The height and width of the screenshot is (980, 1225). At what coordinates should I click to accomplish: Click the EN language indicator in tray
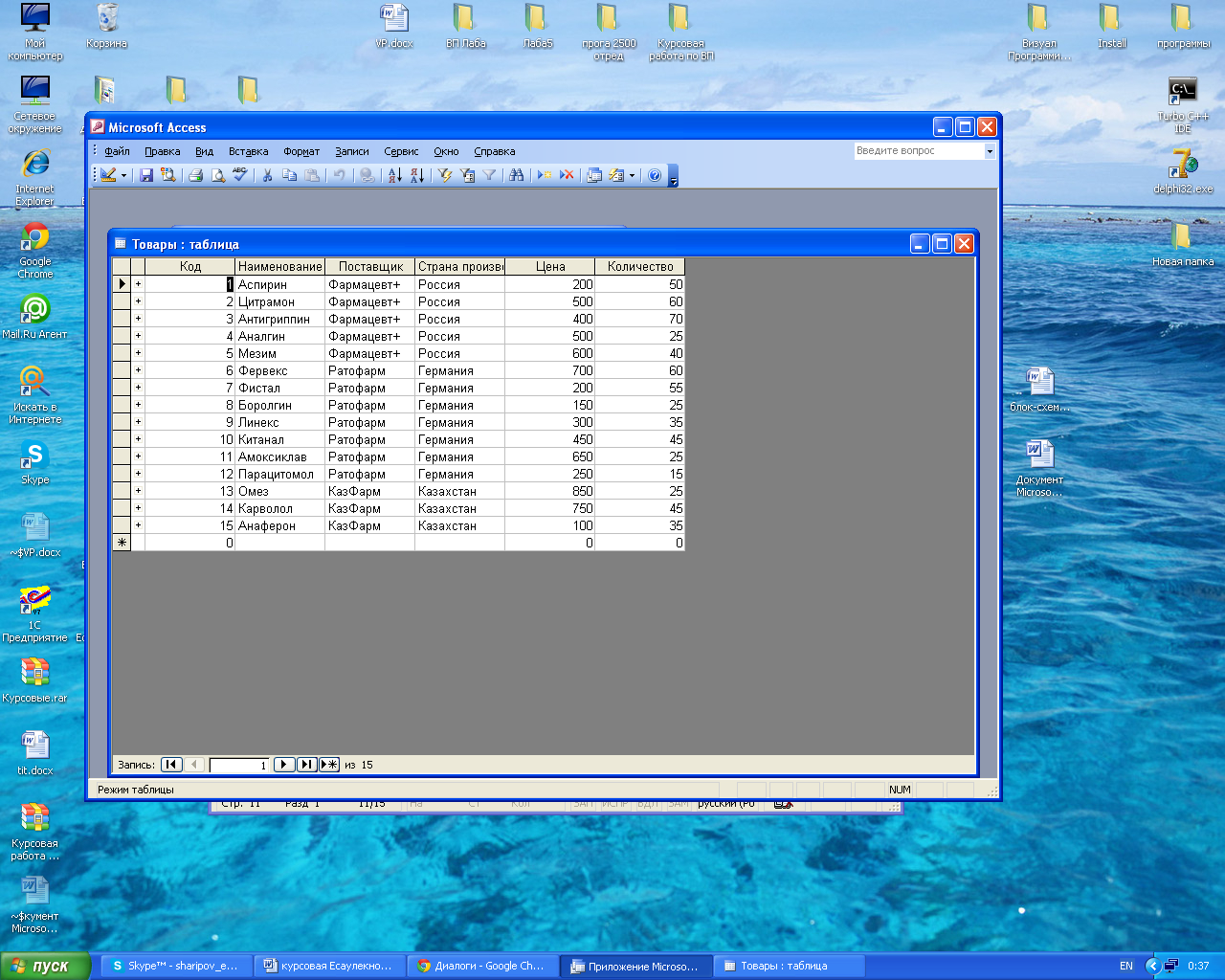(1126, 966)
